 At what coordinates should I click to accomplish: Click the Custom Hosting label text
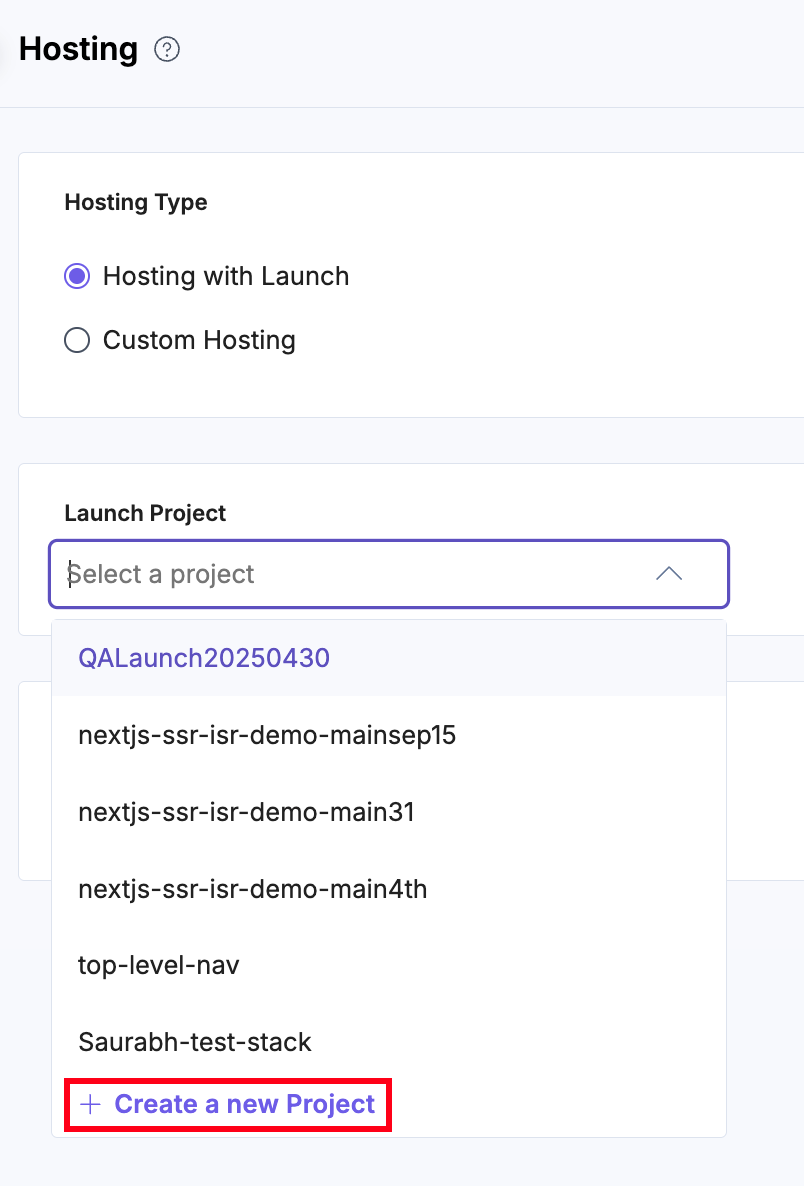[199, 340]
